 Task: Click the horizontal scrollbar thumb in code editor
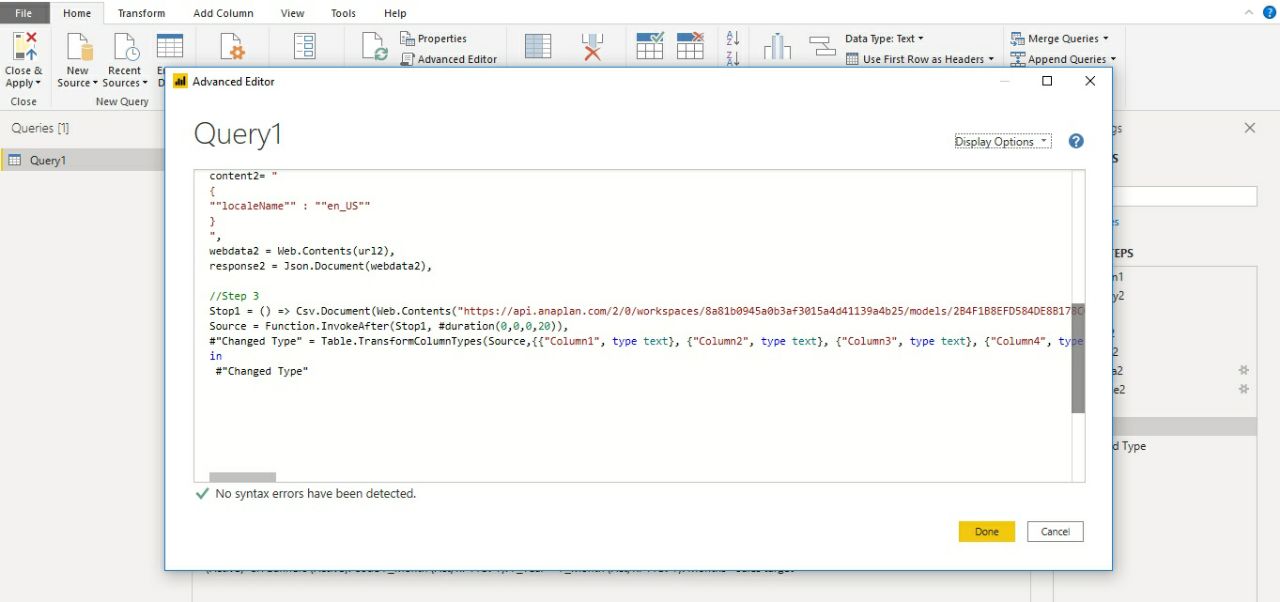point(242,477)
